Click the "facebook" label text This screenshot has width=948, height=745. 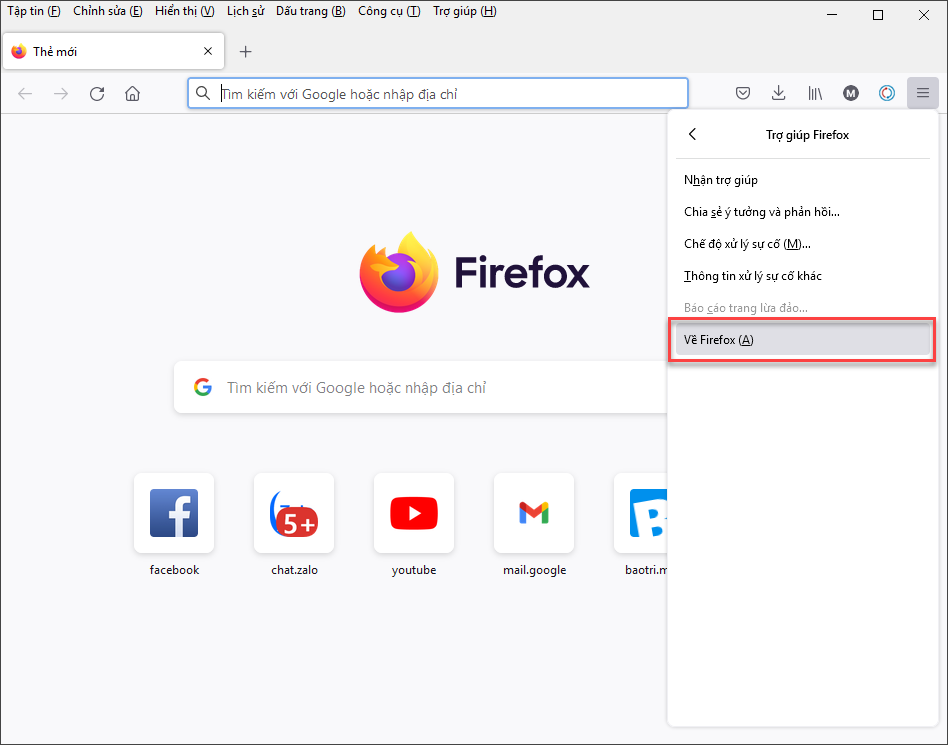174,570
